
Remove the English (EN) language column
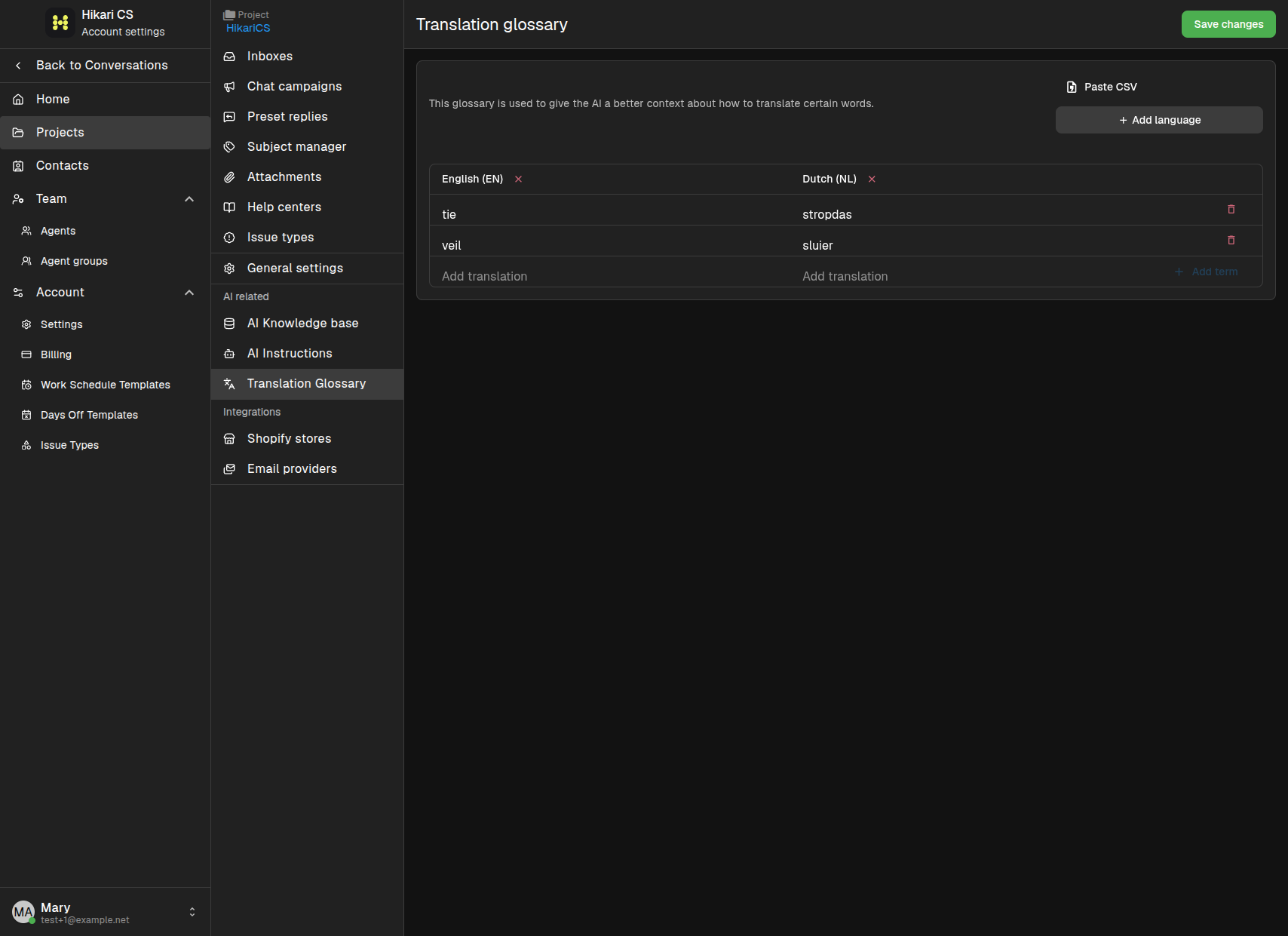[518, 179]
